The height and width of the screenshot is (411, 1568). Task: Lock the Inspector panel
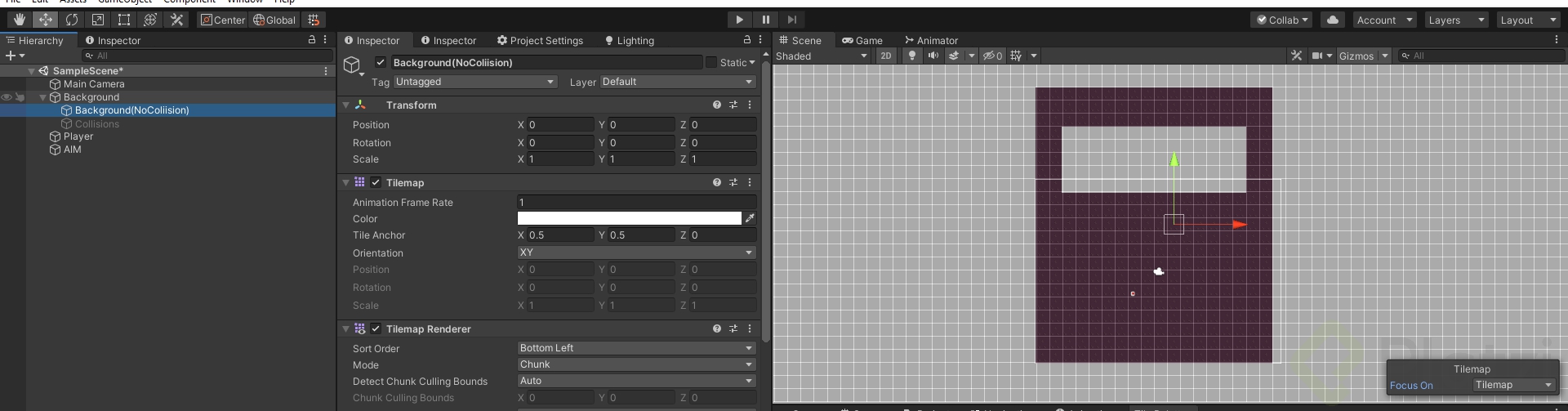point(746,39)
